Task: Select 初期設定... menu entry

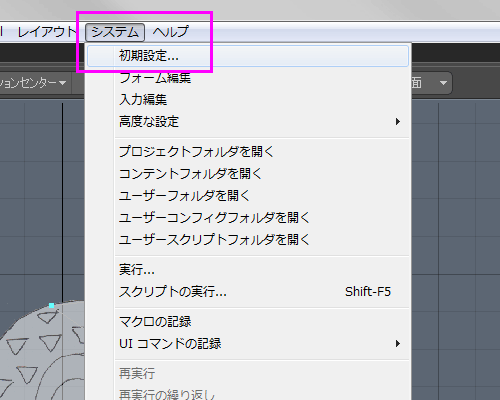Action: tap(248, 56)
